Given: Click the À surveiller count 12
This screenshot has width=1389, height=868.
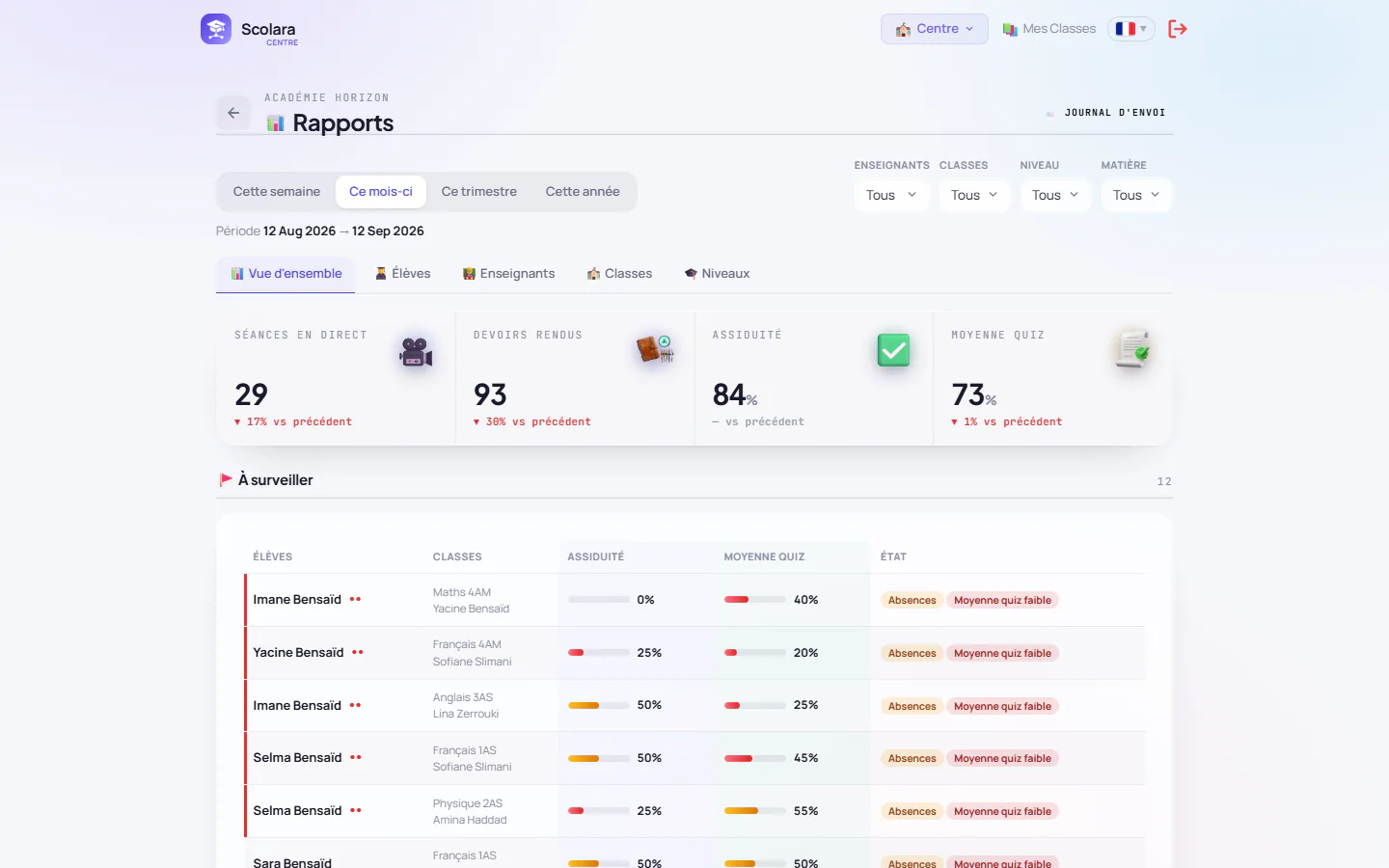Looking at the screenshot, I should coord(1164,481).
